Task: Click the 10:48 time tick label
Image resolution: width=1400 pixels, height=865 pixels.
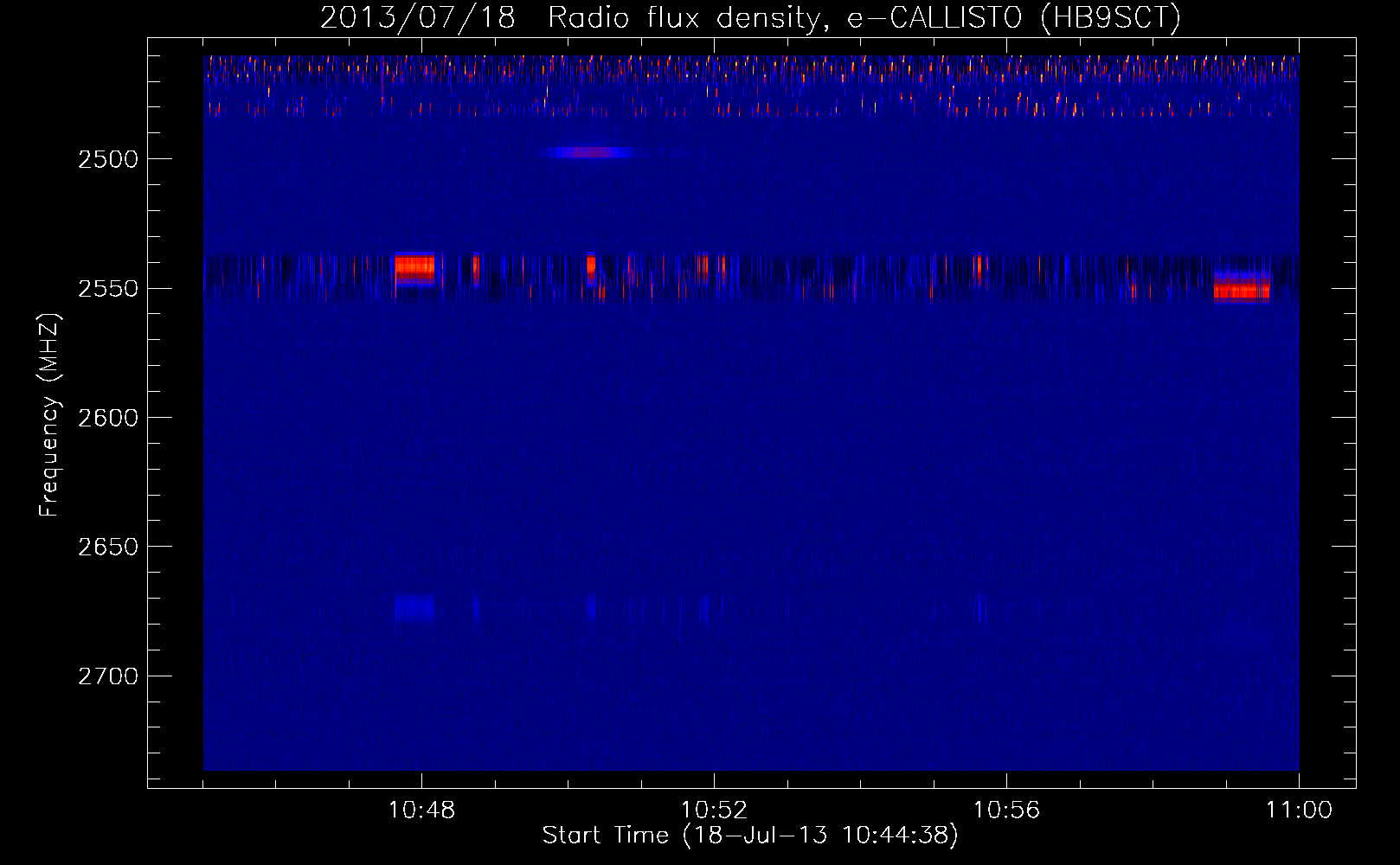Action: [x=422, y=811]
